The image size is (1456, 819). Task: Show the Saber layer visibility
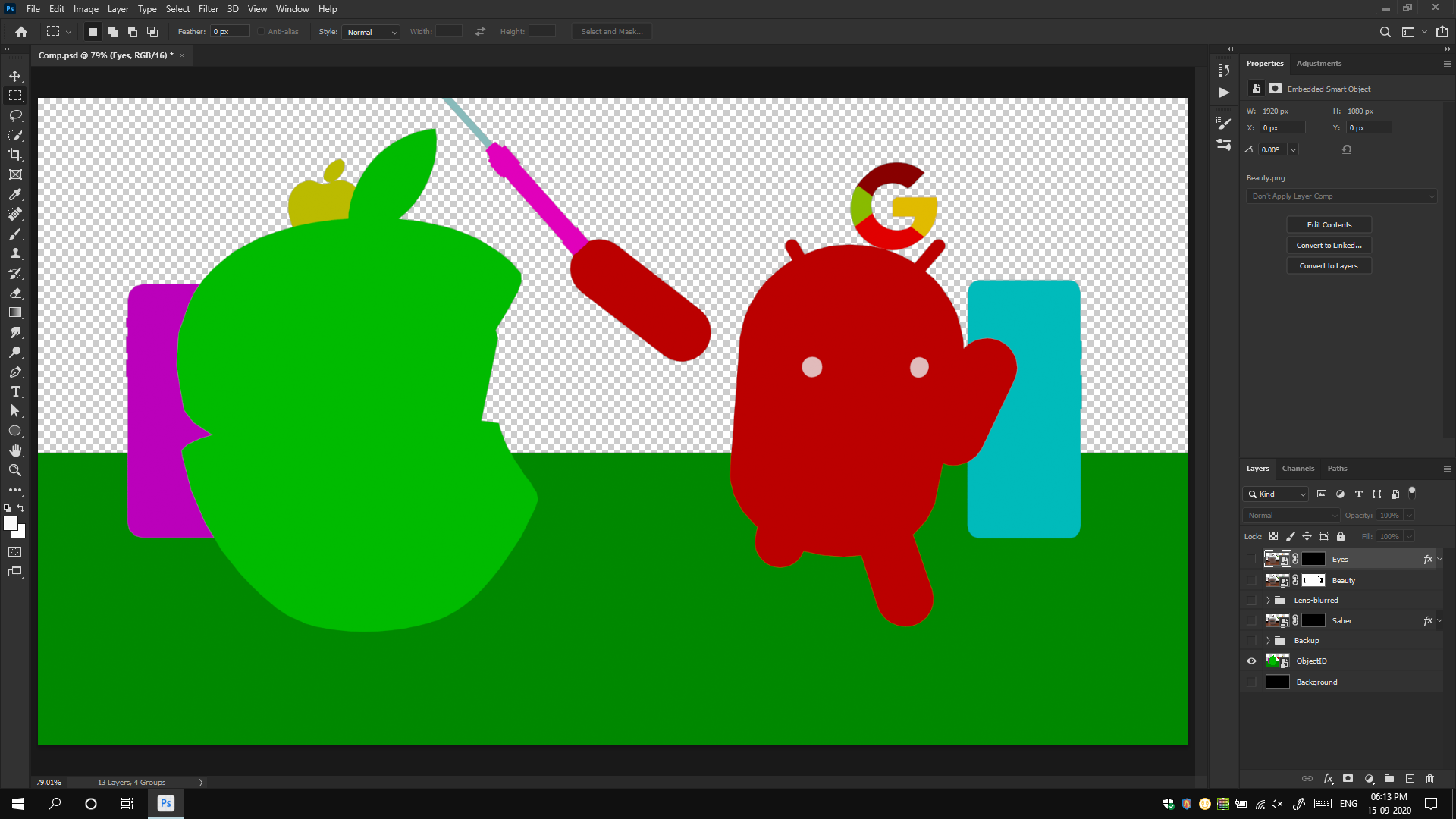[x=1251, y=620]
